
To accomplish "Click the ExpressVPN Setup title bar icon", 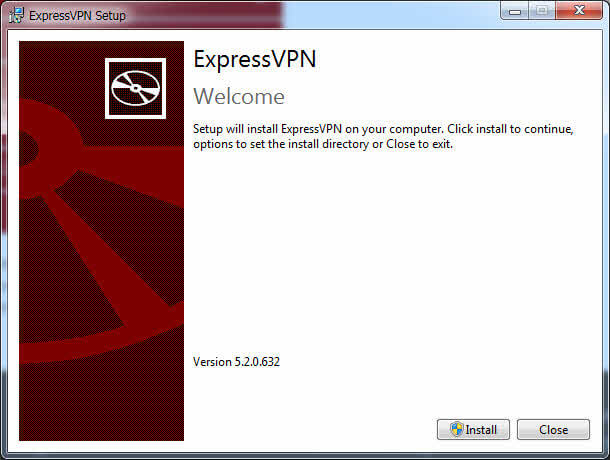I will pyautogui.click(x=16, y=15).
